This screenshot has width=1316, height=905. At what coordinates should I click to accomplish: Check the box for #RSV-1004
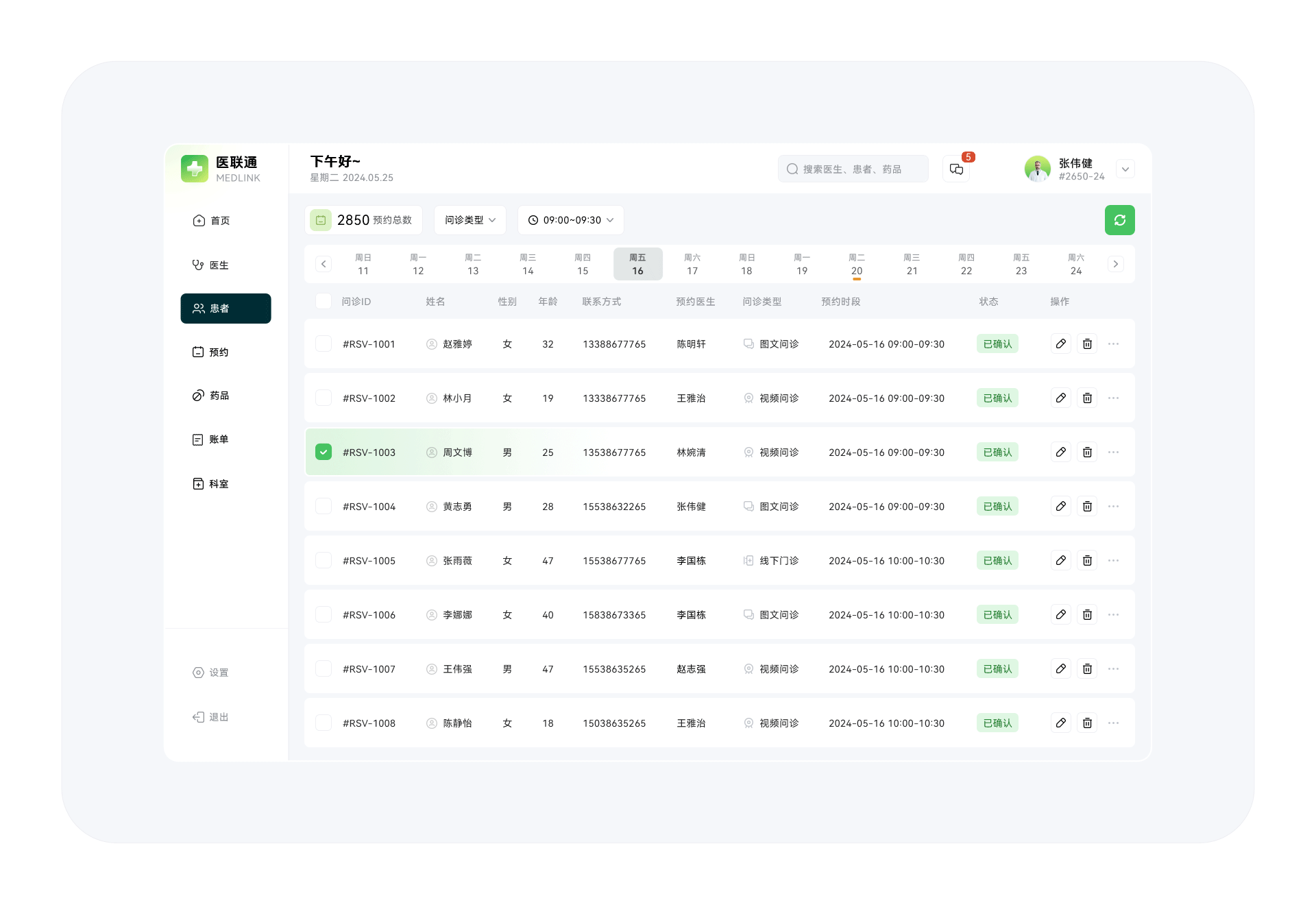point(324,506)
